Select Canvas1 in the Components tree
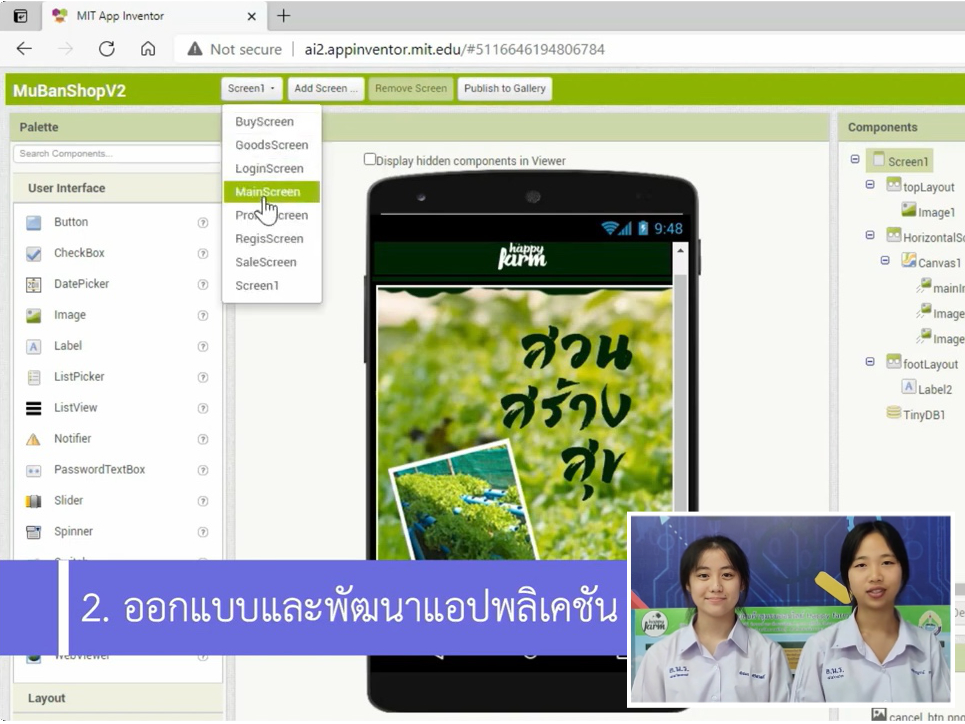 pyautogui.click(x=939, y=263)
